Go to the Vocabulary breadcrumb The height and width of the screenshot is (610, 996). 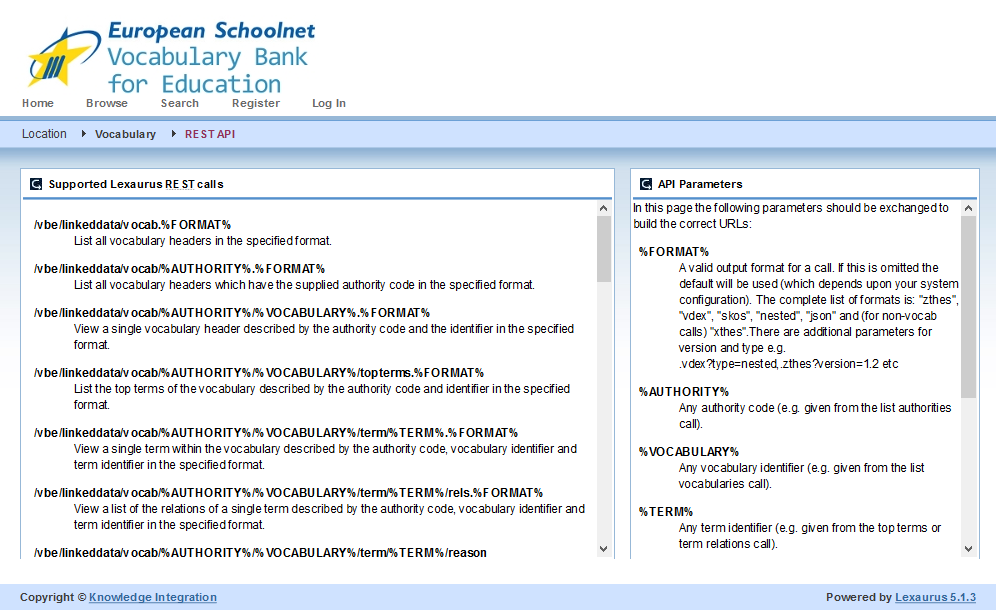click(125, 134)
